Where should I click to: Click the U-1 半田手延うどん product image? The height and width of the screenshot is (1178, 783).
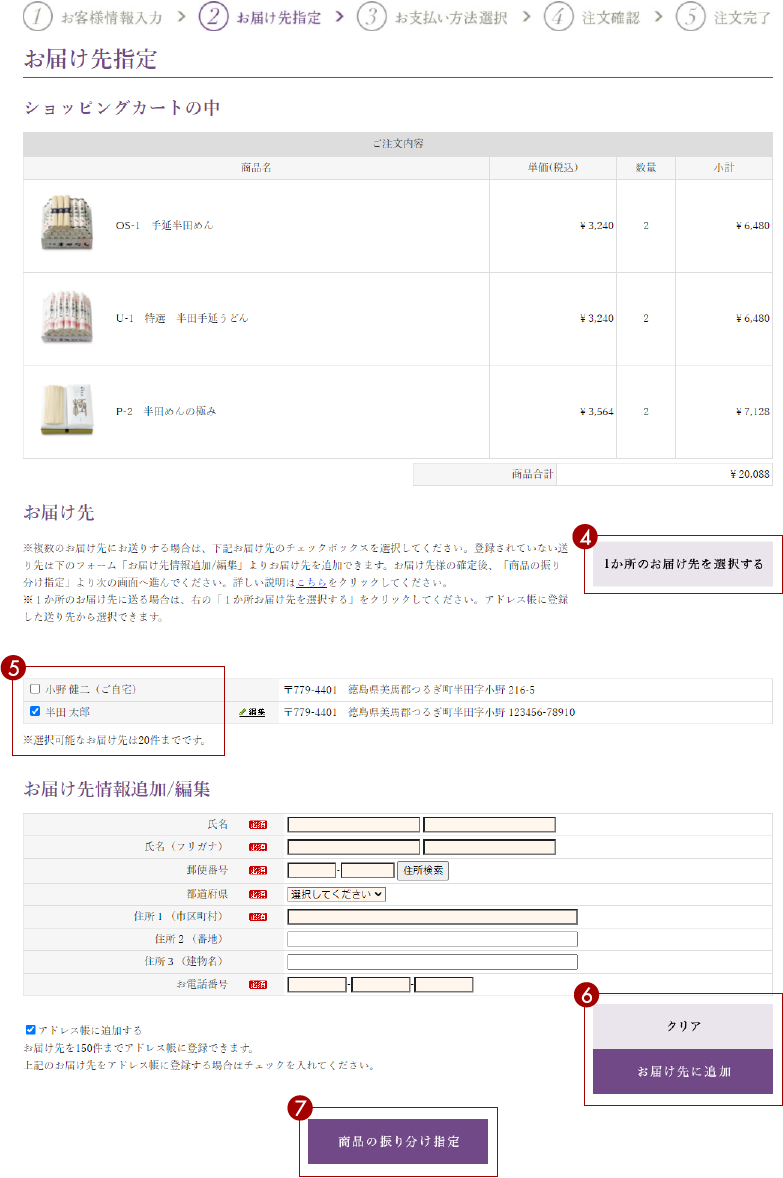click(66, 317)
